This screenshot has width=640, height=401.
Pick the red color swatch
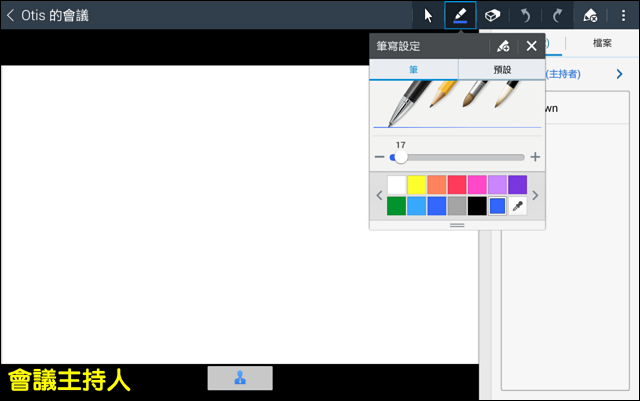point(457,185)
